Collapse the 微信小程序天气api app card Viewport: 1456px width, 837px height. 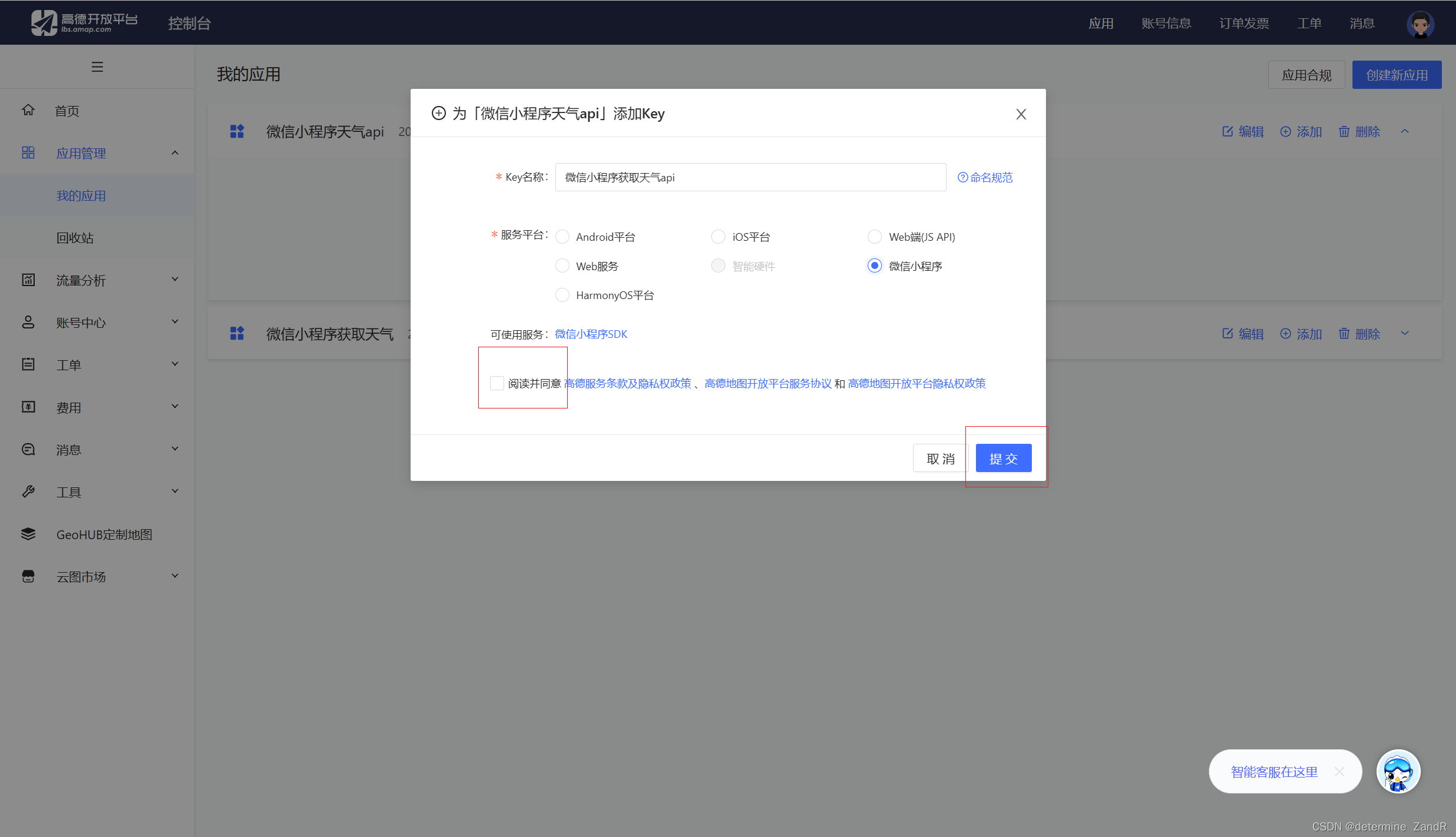click(1405, 131)
